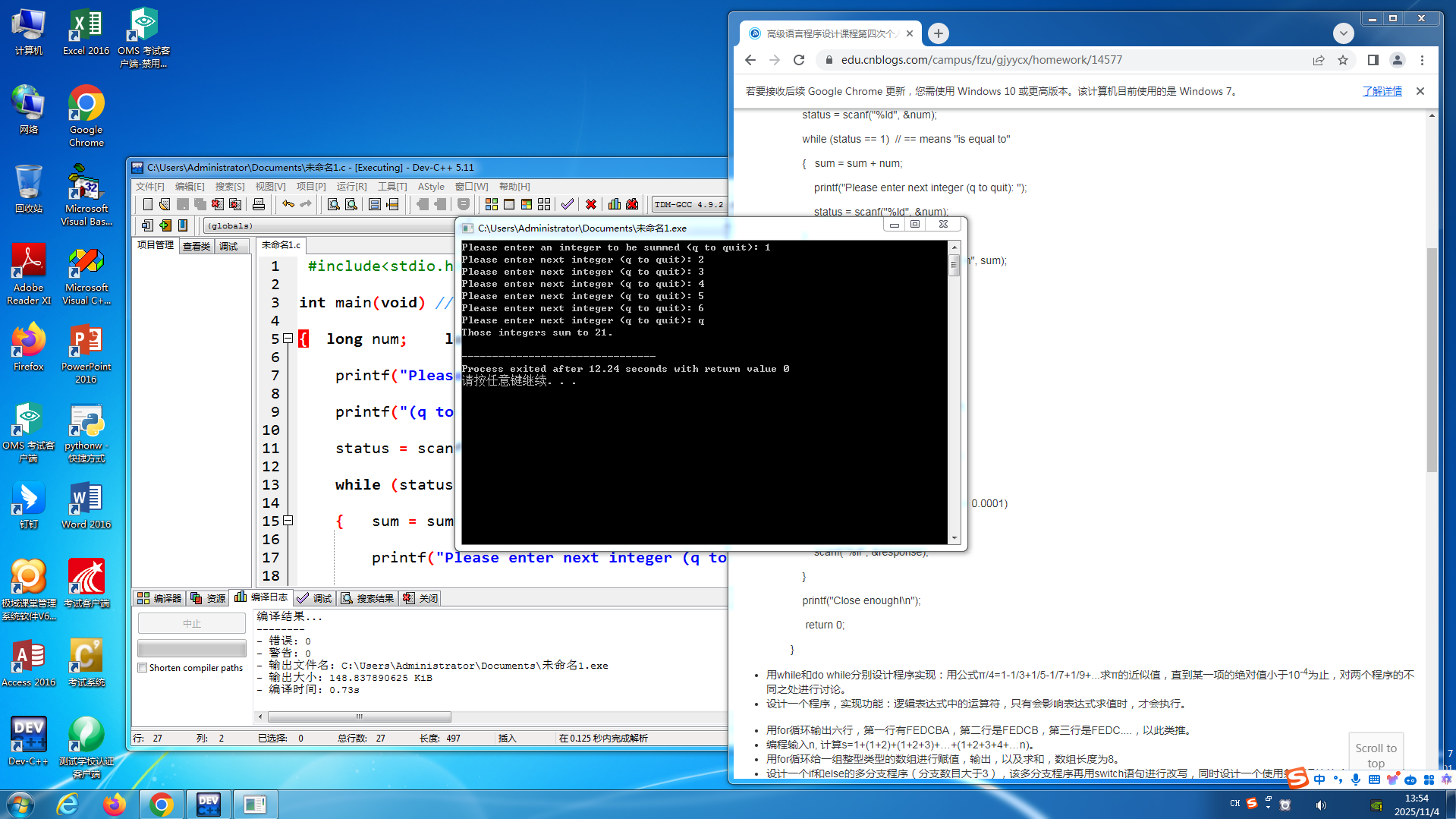Click the Open file icon in Dev-C++ toolbar

[x=165, y=204]
